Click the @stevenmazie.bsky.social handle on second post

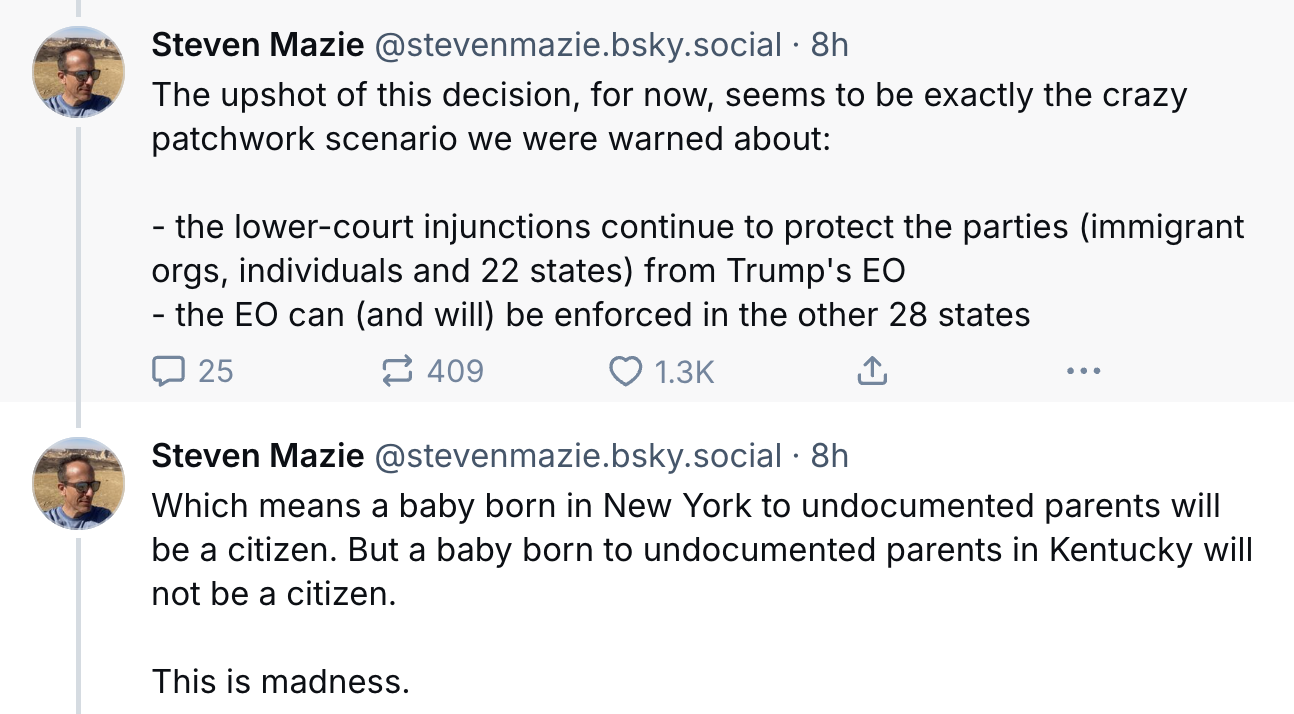577,457
